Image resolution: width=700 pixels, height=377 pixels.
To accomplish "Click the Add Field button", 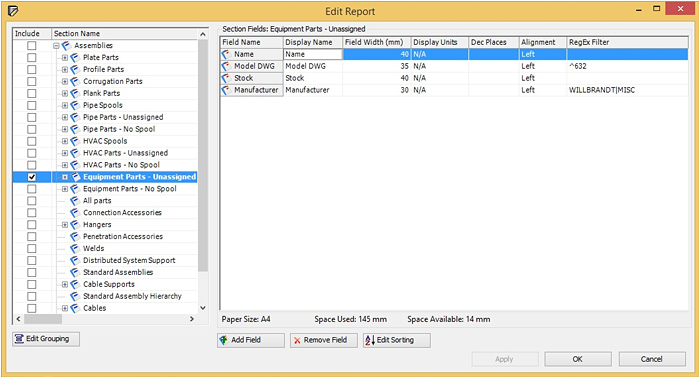I will click(251, 340).
